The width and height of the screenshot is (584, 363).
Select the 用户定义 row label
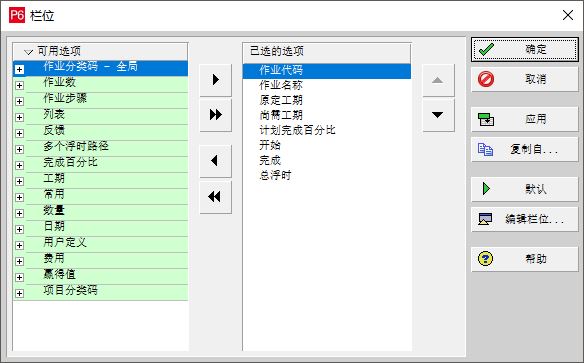pos(65,242)
